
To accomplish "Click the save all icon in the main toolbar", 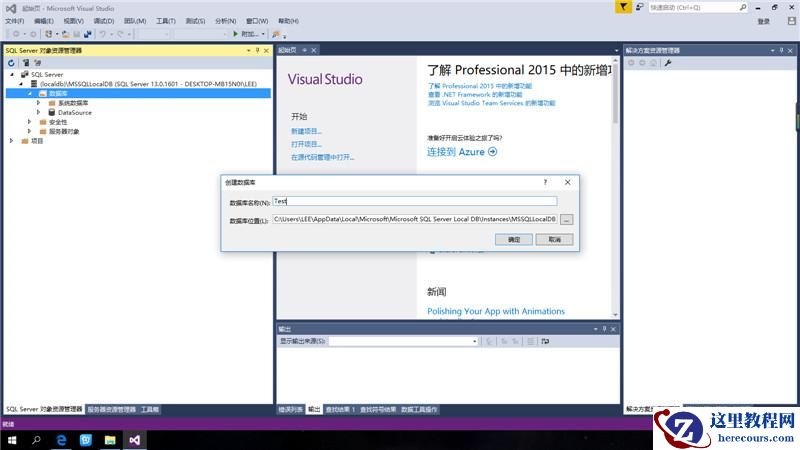I will tap(88, 34).
